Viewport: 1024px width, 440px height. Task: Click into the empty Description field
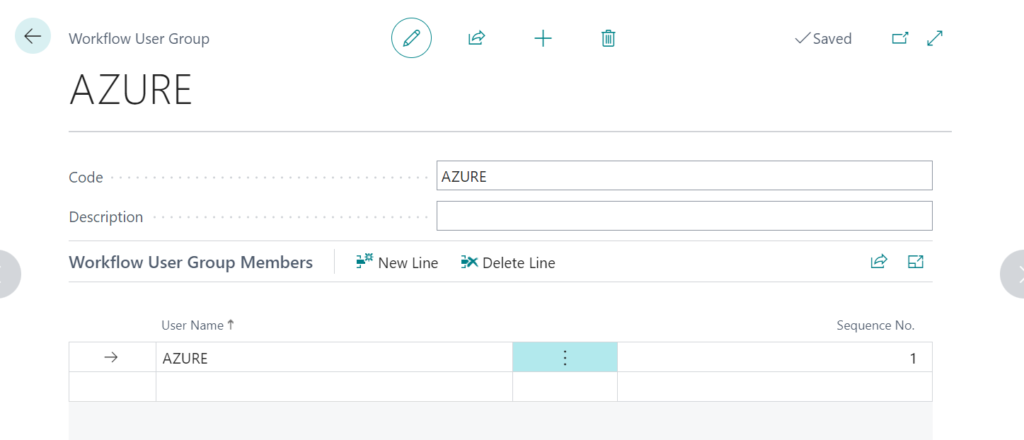click(684, 216)
